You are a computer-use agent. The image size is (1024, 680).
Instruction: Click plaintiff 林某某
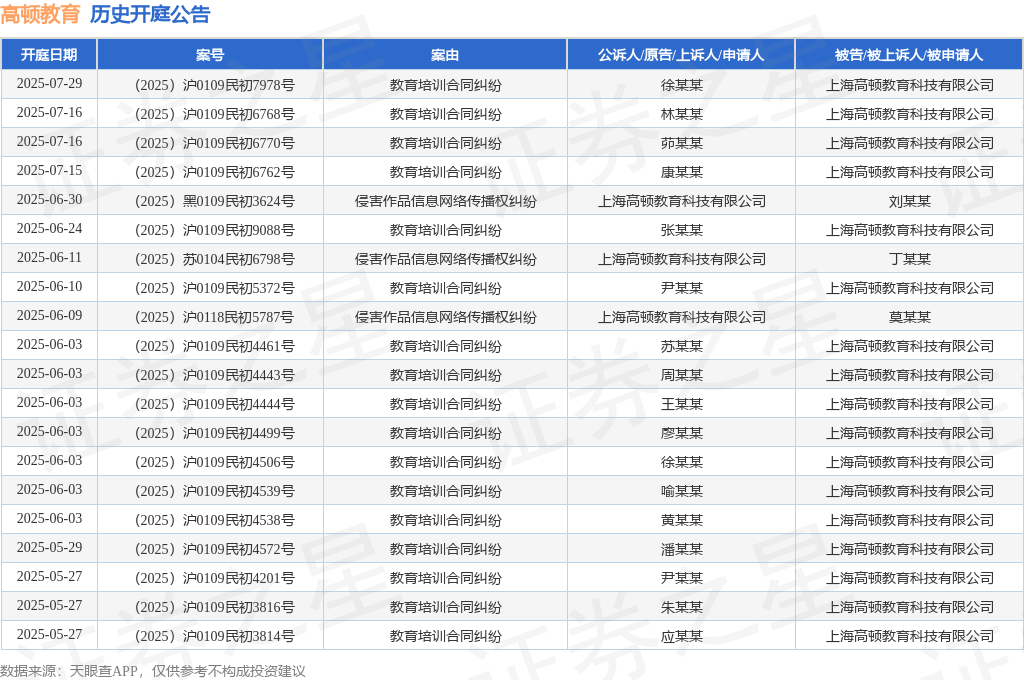[x=682, y=114]
